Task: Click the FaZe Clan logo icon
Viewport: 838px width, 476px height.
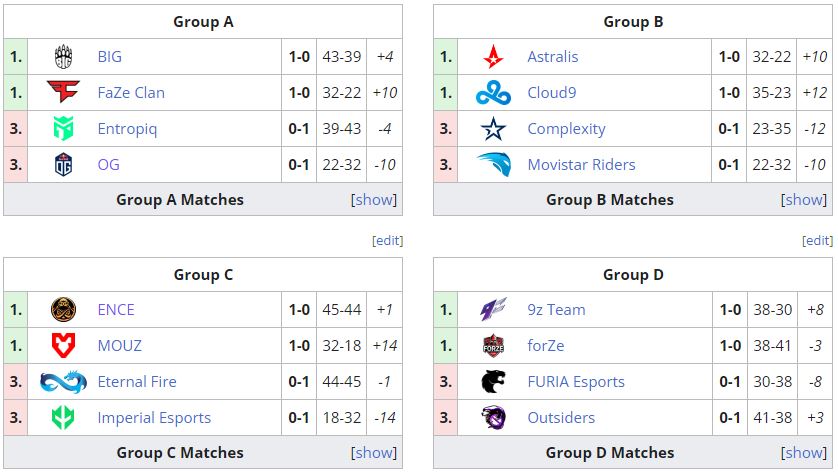Action: click(63, 93)
